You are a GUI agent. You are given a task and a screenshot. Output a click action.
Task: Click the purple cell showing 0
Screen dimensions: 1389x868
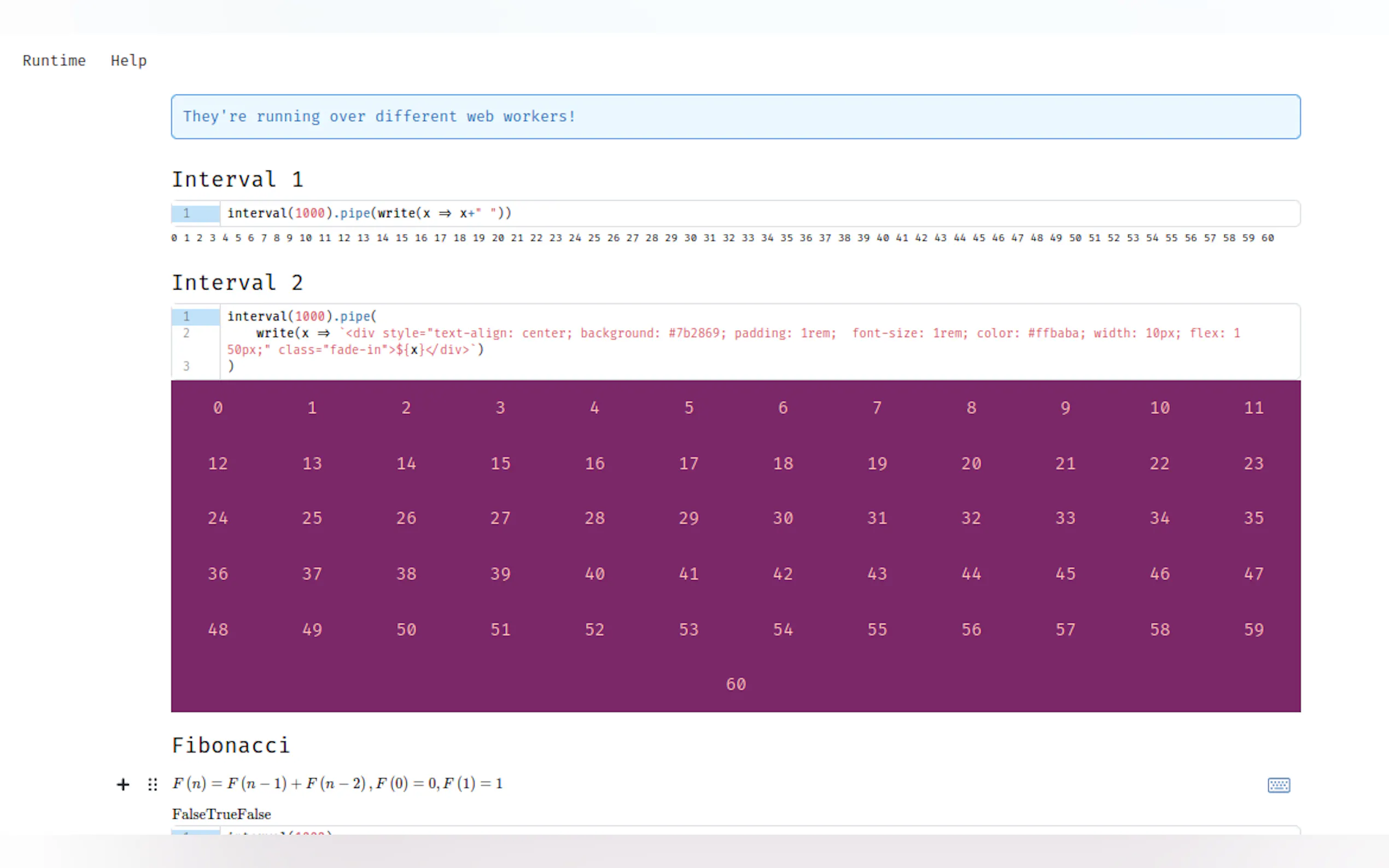[218, 408]
